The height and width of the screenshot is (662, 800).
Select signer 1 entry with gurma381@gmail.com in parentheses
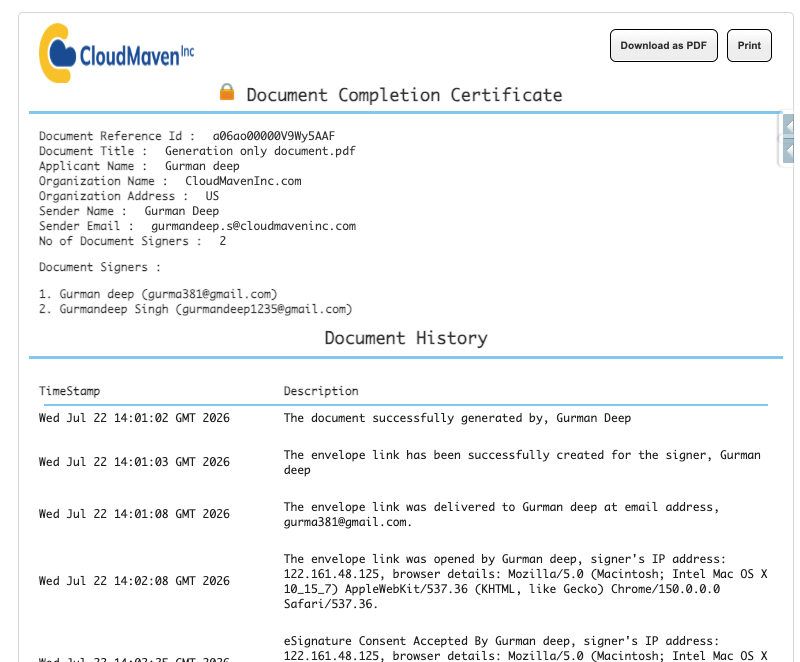click(158, 294)
